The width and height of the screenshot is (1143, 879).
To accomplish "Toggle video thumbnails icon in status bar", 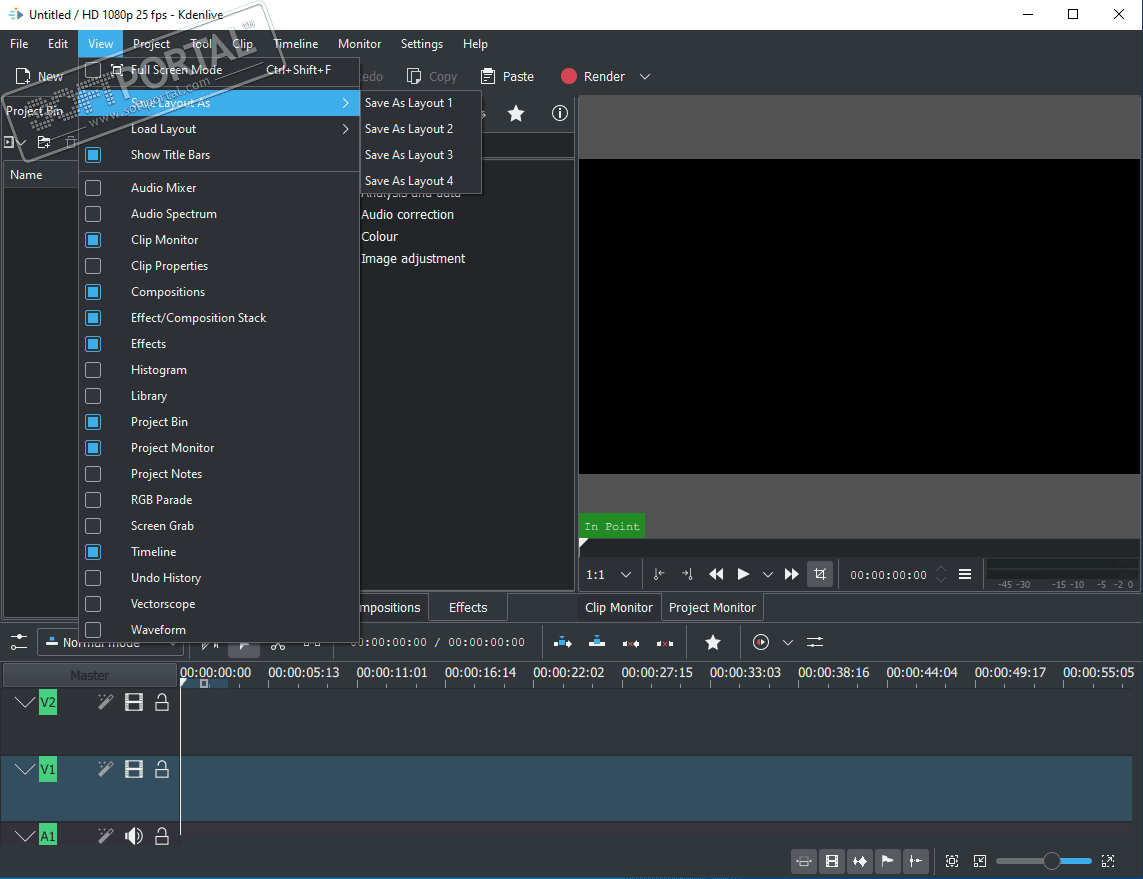I will click(x=832, y=862).
